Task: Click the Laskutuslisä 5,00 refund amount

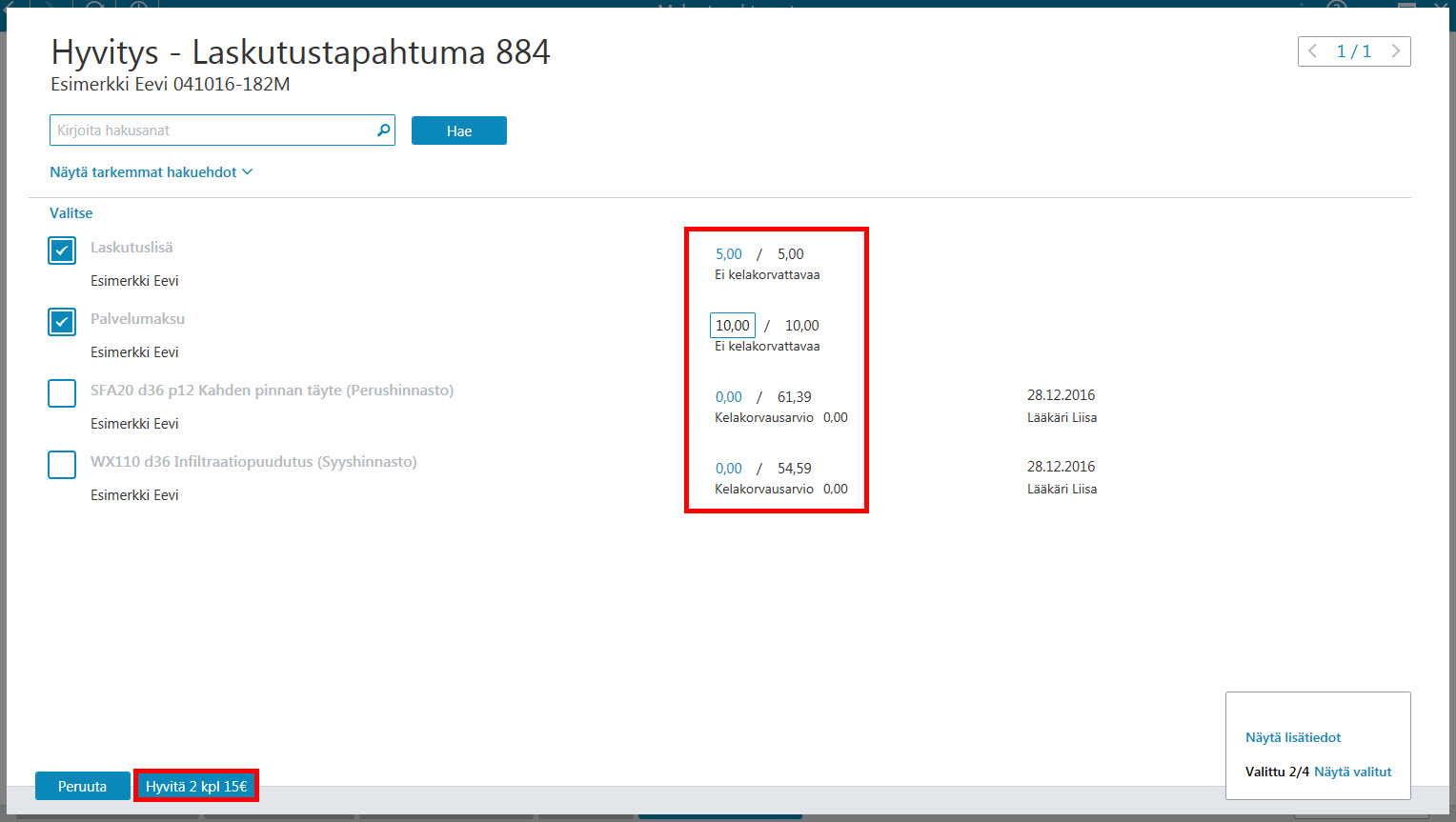Action: 729,254
